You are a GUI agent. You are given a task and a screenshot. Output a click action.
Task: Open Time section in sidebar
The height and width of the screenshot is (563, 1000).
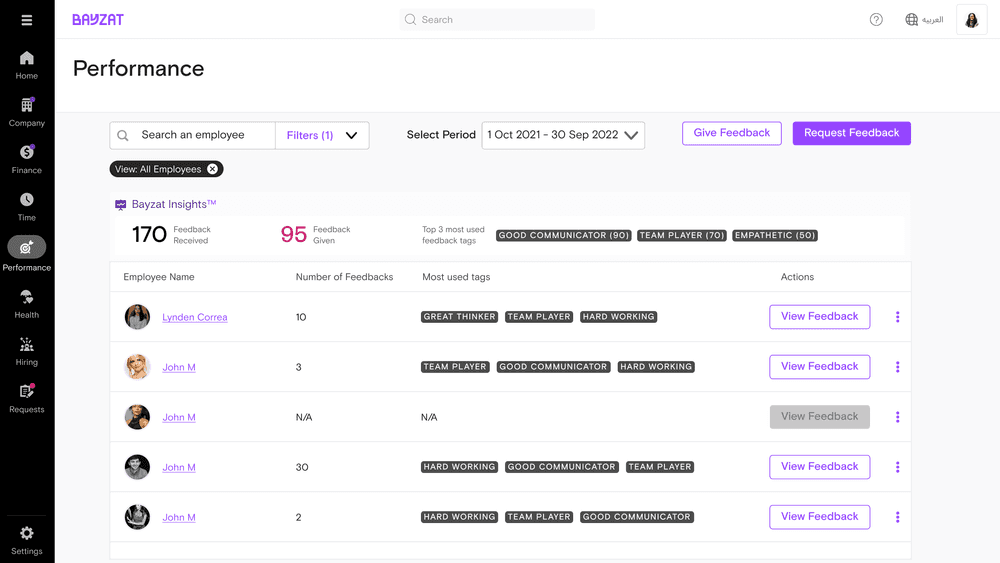26,207
